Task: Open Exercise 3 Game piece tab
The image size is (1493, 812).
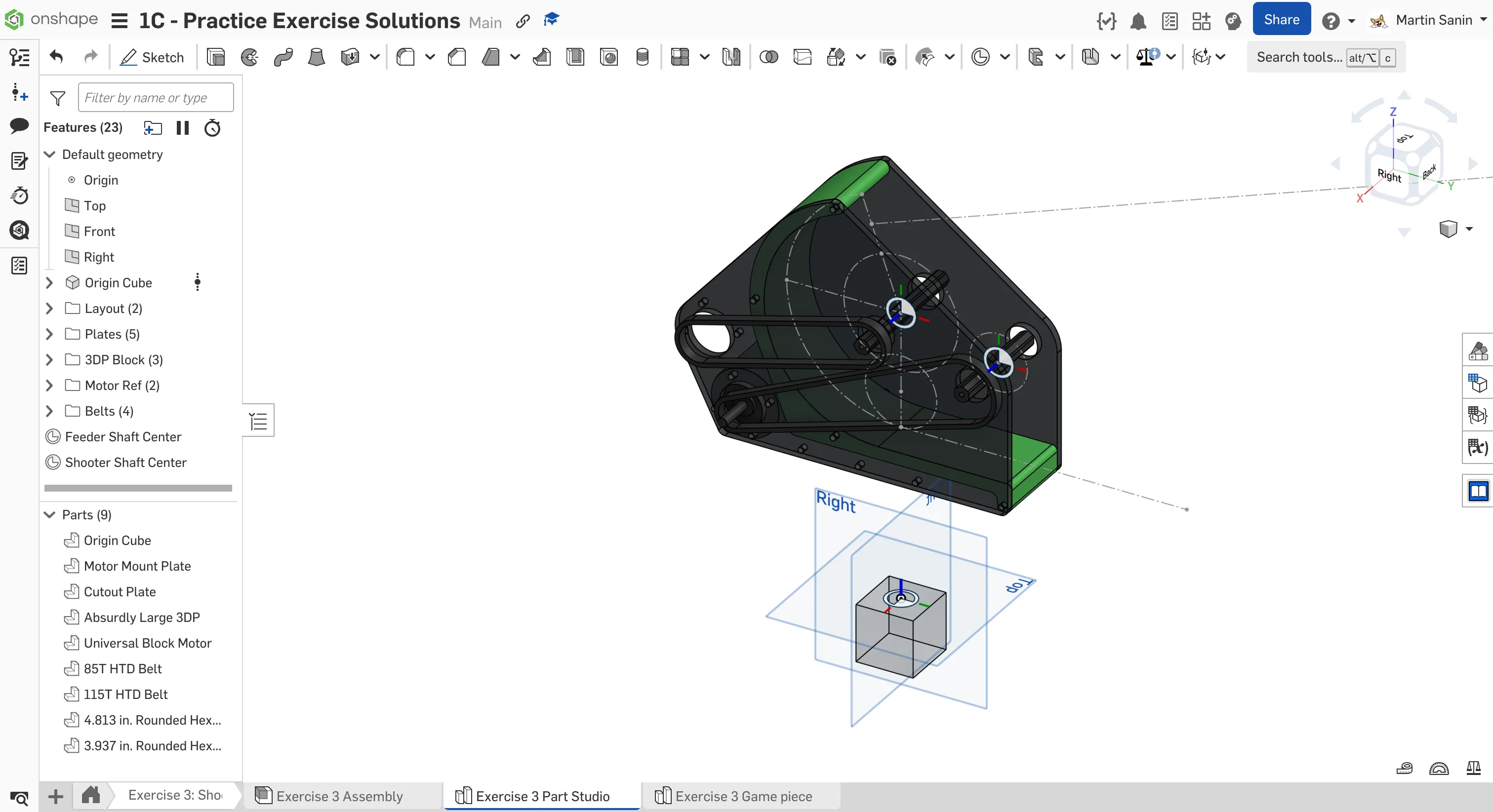Action: [x=743, y=796]
